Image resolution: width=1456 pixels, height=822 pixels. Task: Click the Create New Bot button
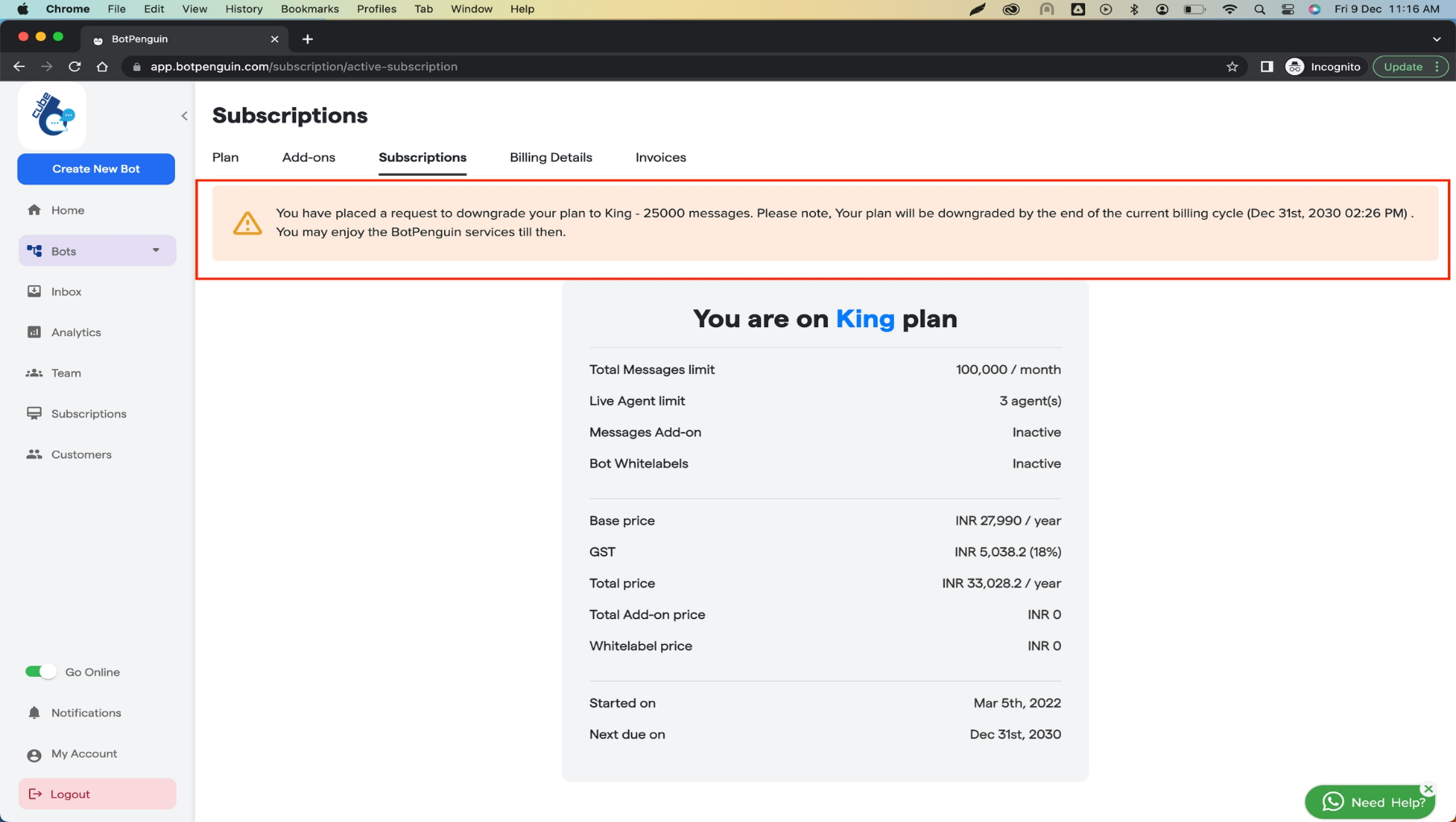point(96,168)
